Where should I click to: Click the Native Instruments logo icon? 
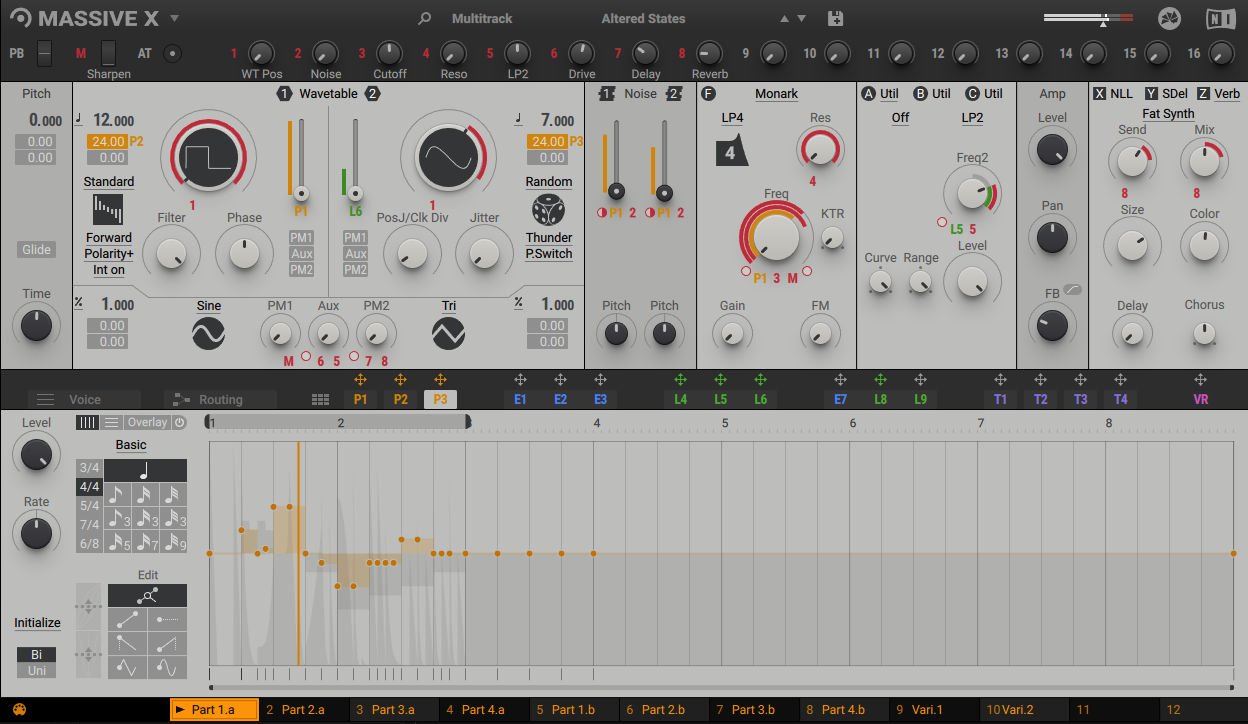tap(1220, 18)
